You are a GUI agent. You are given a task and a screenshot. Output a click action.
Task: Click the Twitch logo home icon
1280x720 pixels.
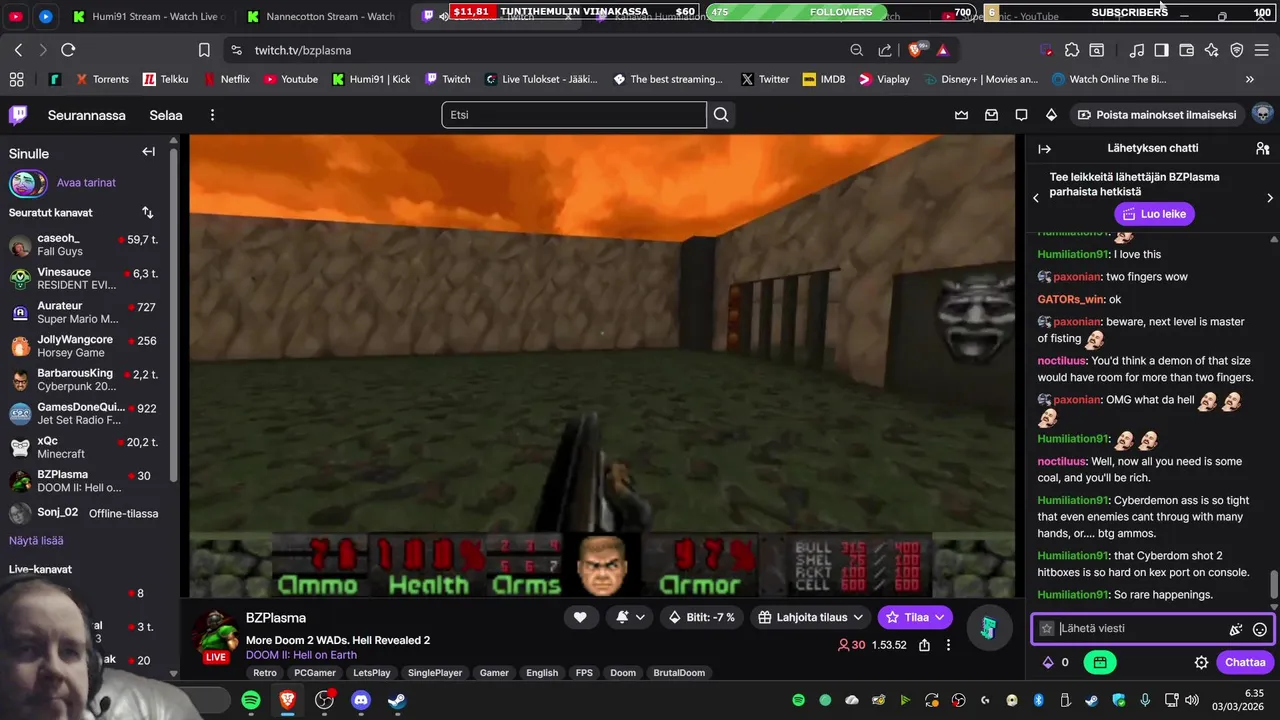coord(18,115)
